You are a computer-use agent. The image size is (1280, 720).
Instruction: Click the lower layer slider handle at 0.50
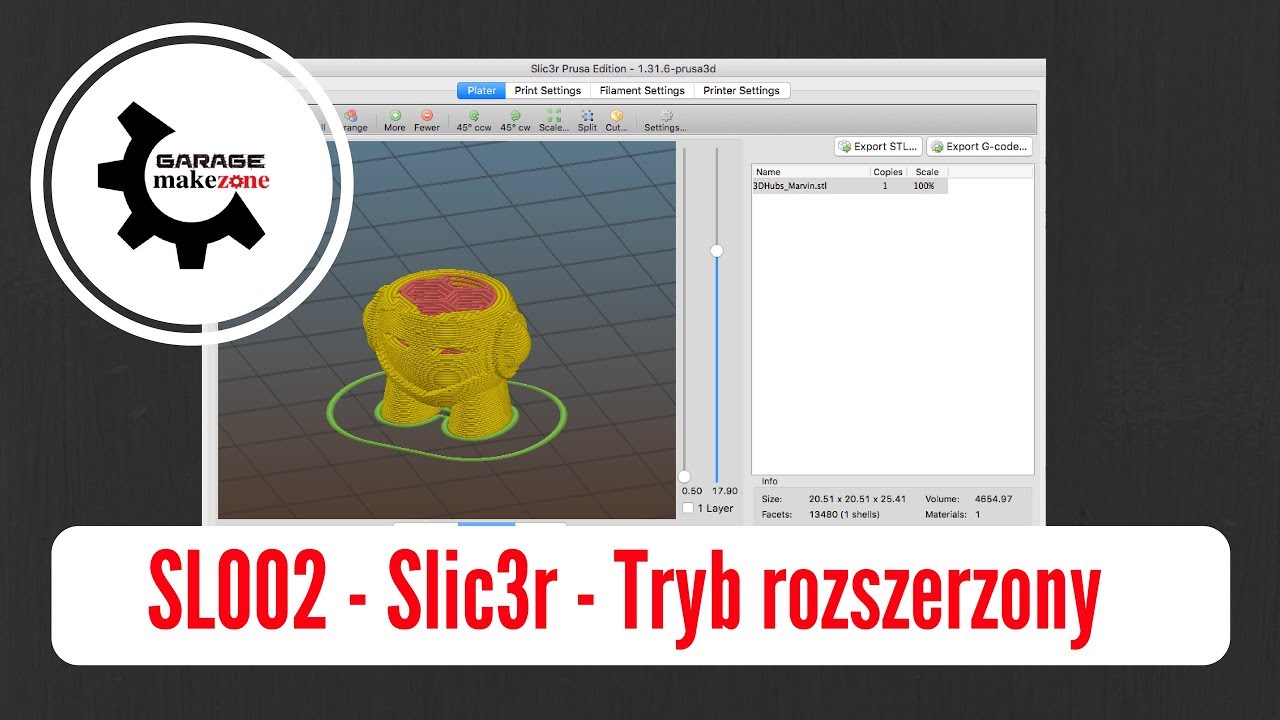(684, 477)
